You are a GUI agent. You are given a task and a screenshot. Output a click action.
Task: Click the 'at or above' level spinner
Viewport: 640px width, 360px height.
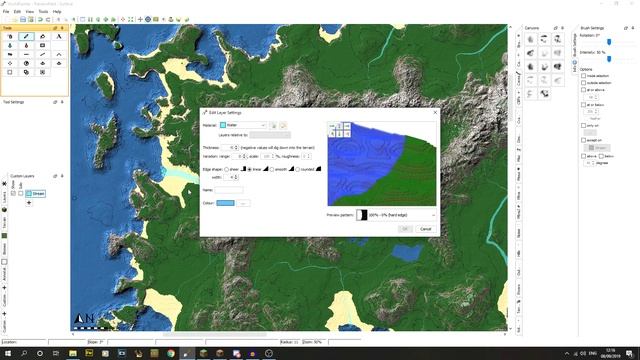tap(591, 97)
